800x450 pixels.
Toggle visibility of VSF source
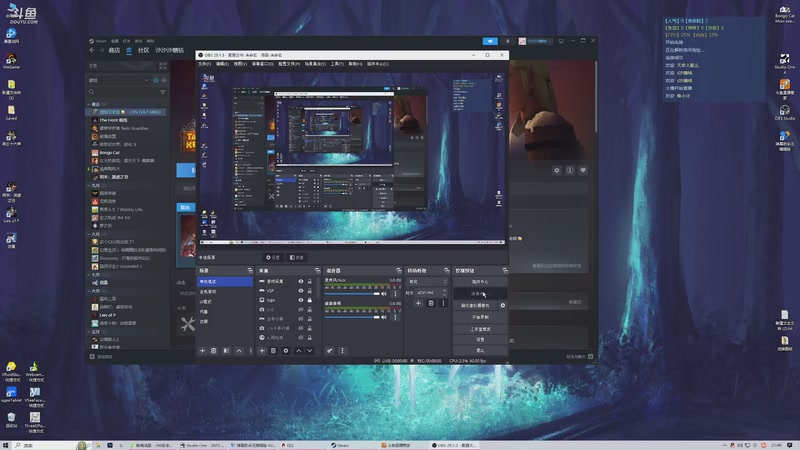coord(301,290)
